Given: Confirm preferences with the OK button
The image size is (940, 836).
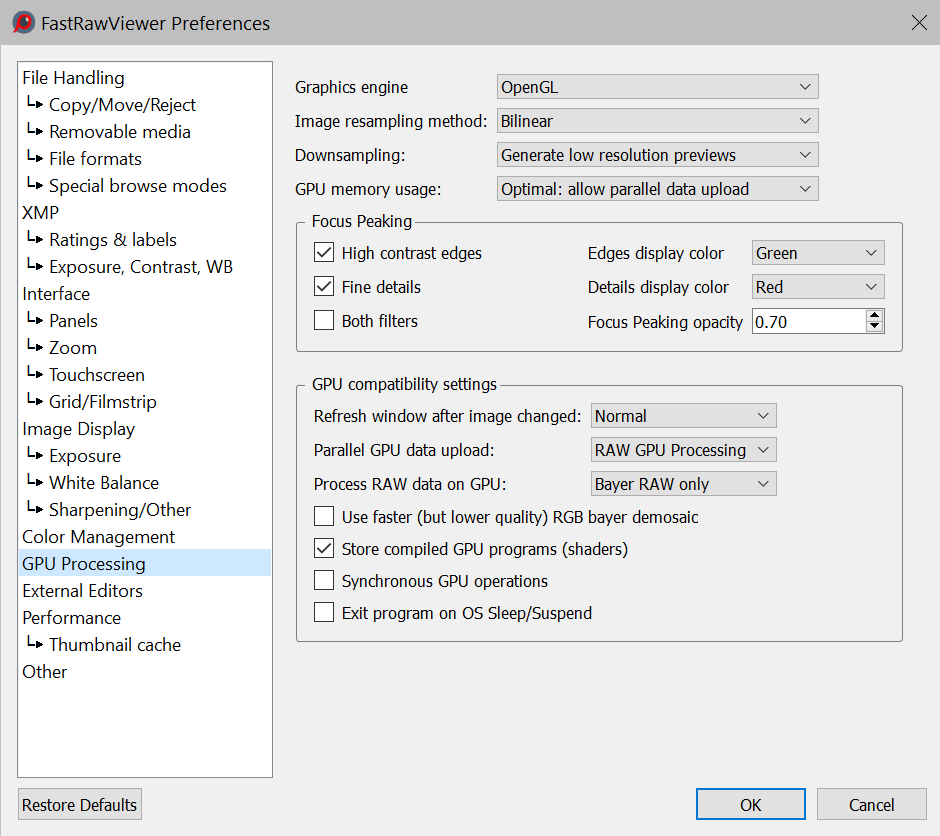Looking at the screenshot, I should pyautogui.click(x=750, y=805).
